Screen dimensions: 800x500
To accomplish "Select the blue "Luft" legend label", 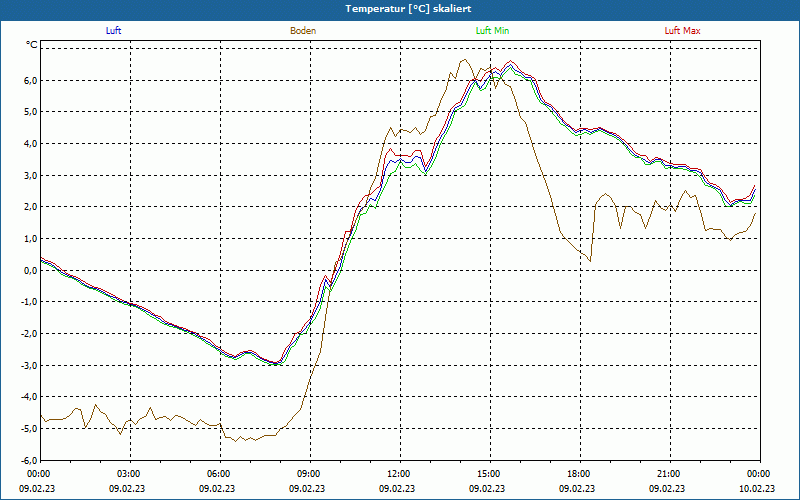I will coord(113,31).
